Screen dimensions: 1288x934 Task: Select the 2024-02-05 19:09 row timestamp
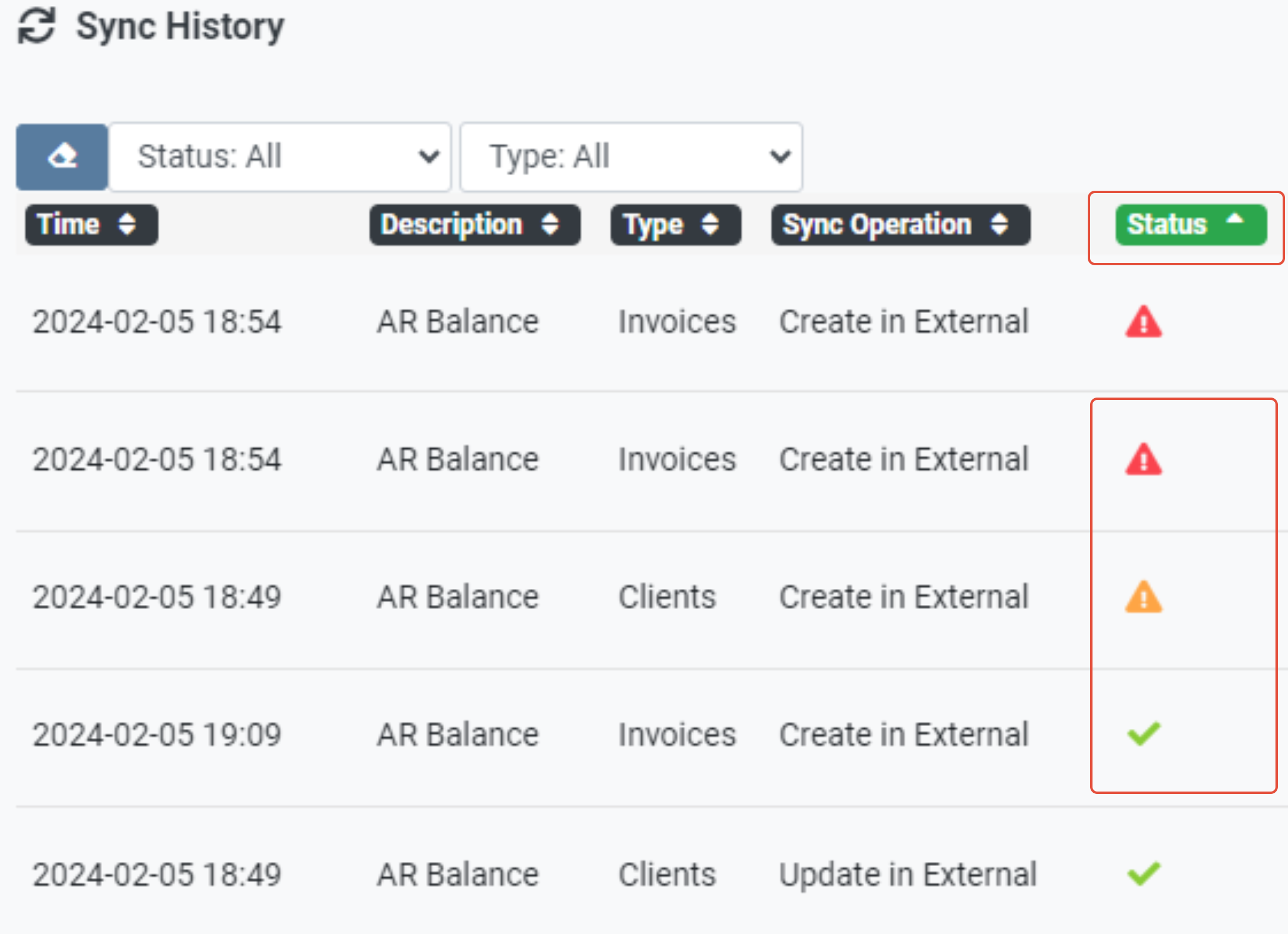[156, 734]
